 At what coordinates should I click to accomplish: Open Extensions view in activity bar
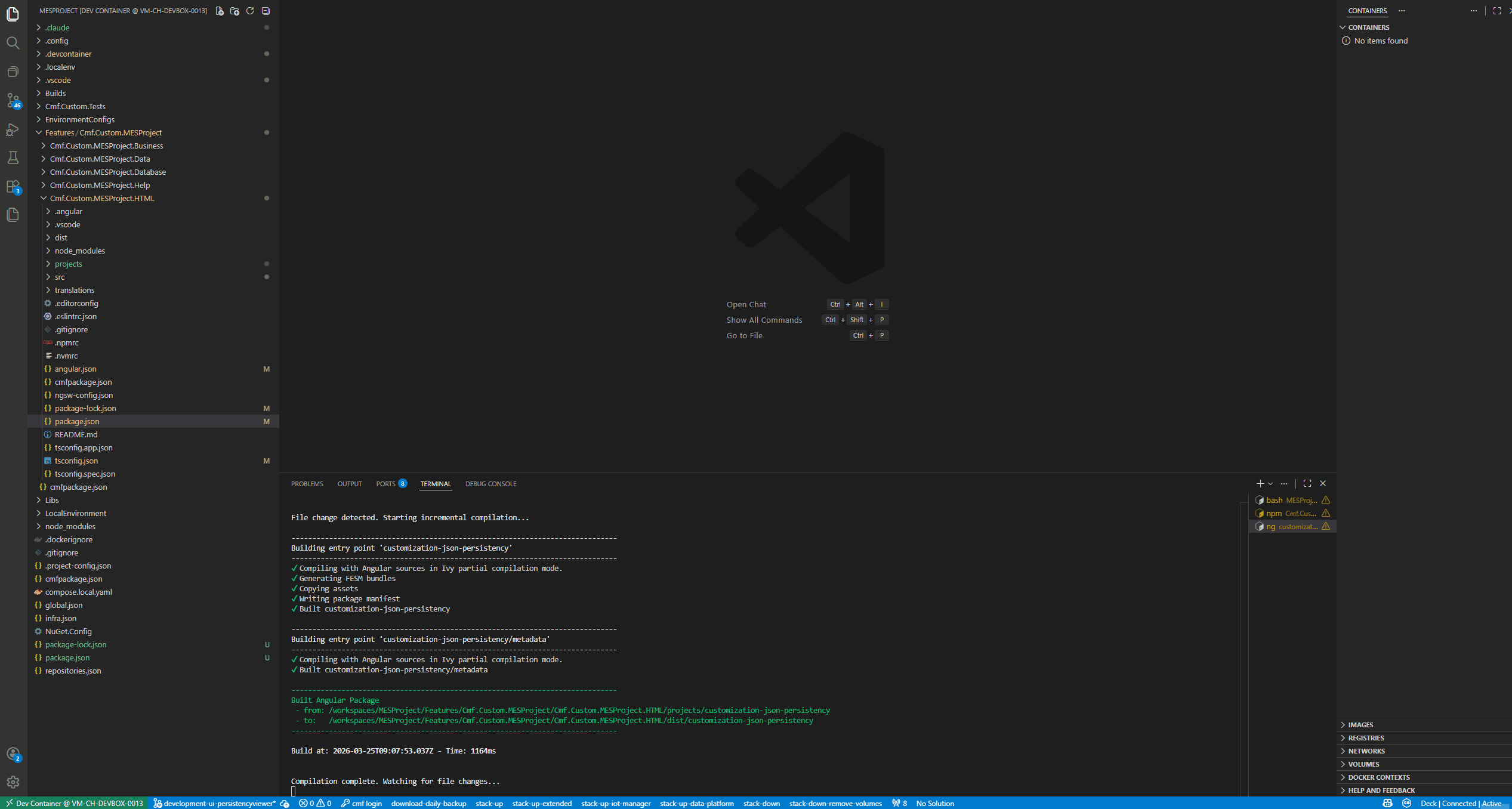pos(13,187)
